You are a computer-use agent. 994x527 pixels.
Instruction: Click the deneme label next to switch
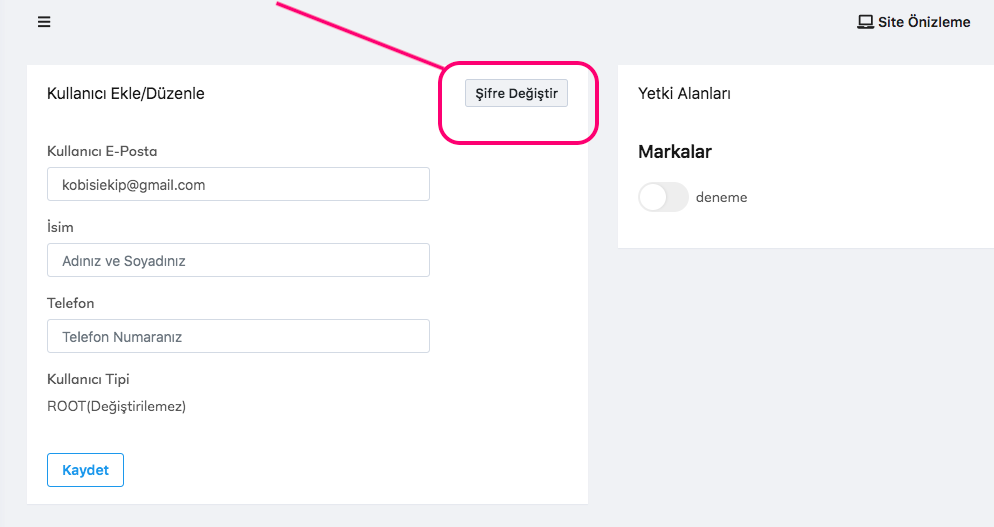[x=721, y=197]
